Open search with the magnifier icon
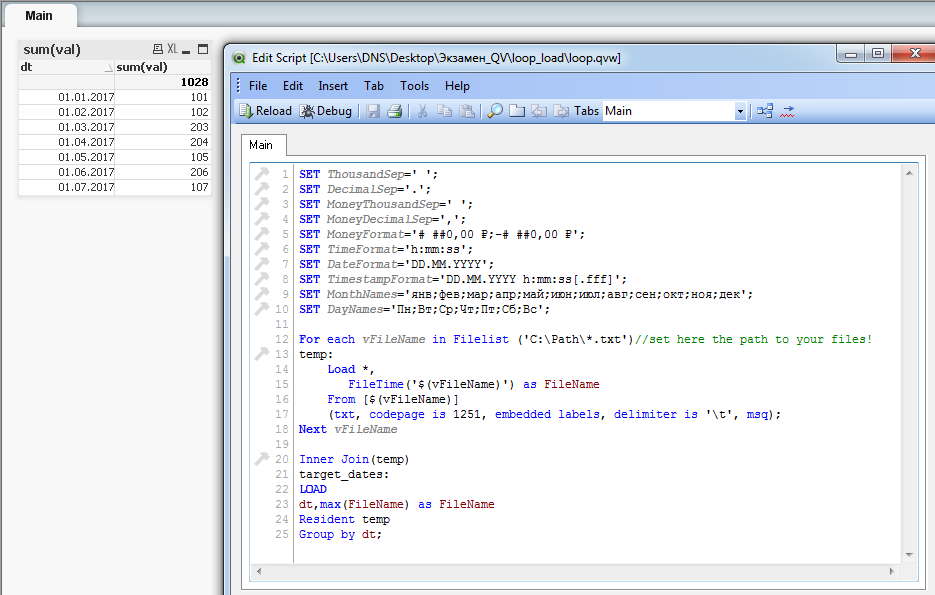The width and height of the screenshot is (935, 595). coord(494,111)
